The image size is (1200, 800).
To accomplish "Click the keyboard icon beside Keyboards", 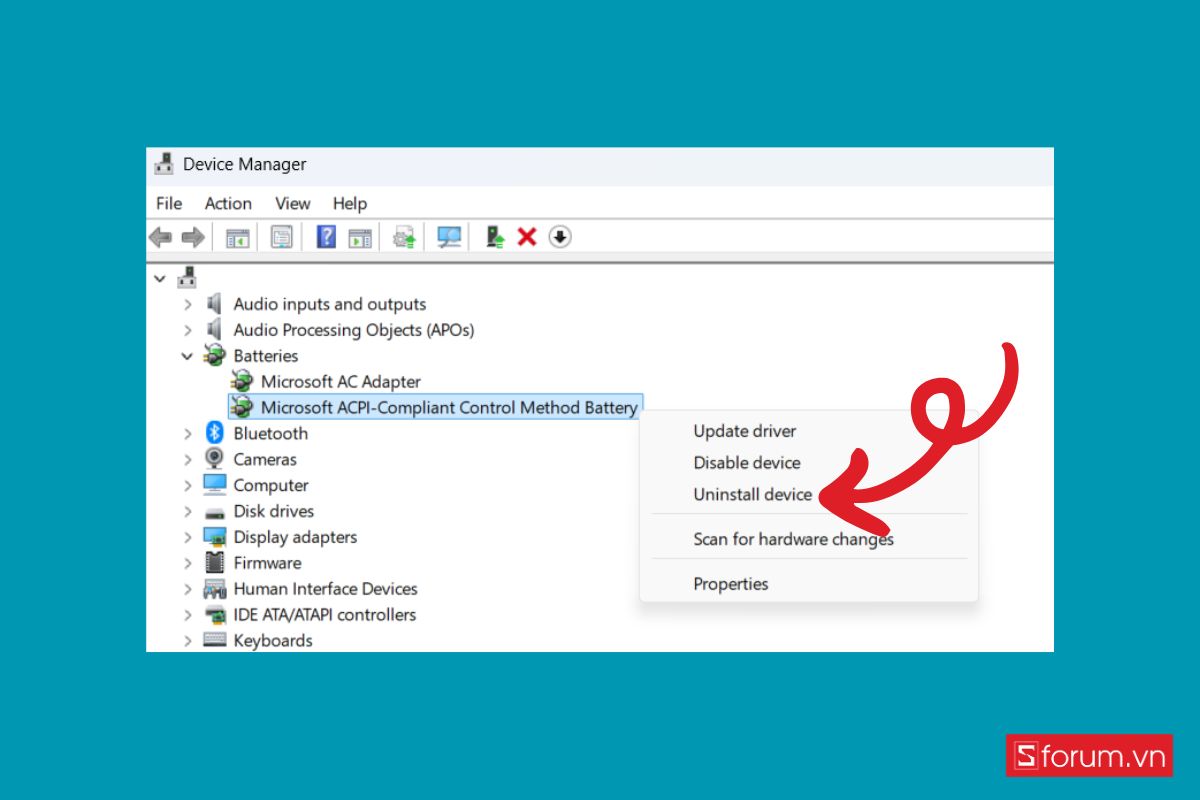I will (x=214, y=641).
